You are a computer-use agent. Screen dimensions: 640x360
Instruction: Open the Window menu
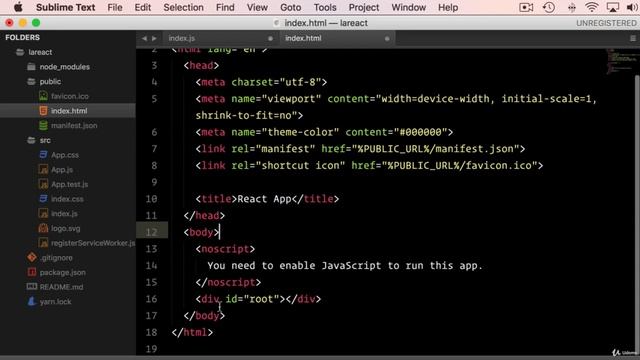click(409, 7)
